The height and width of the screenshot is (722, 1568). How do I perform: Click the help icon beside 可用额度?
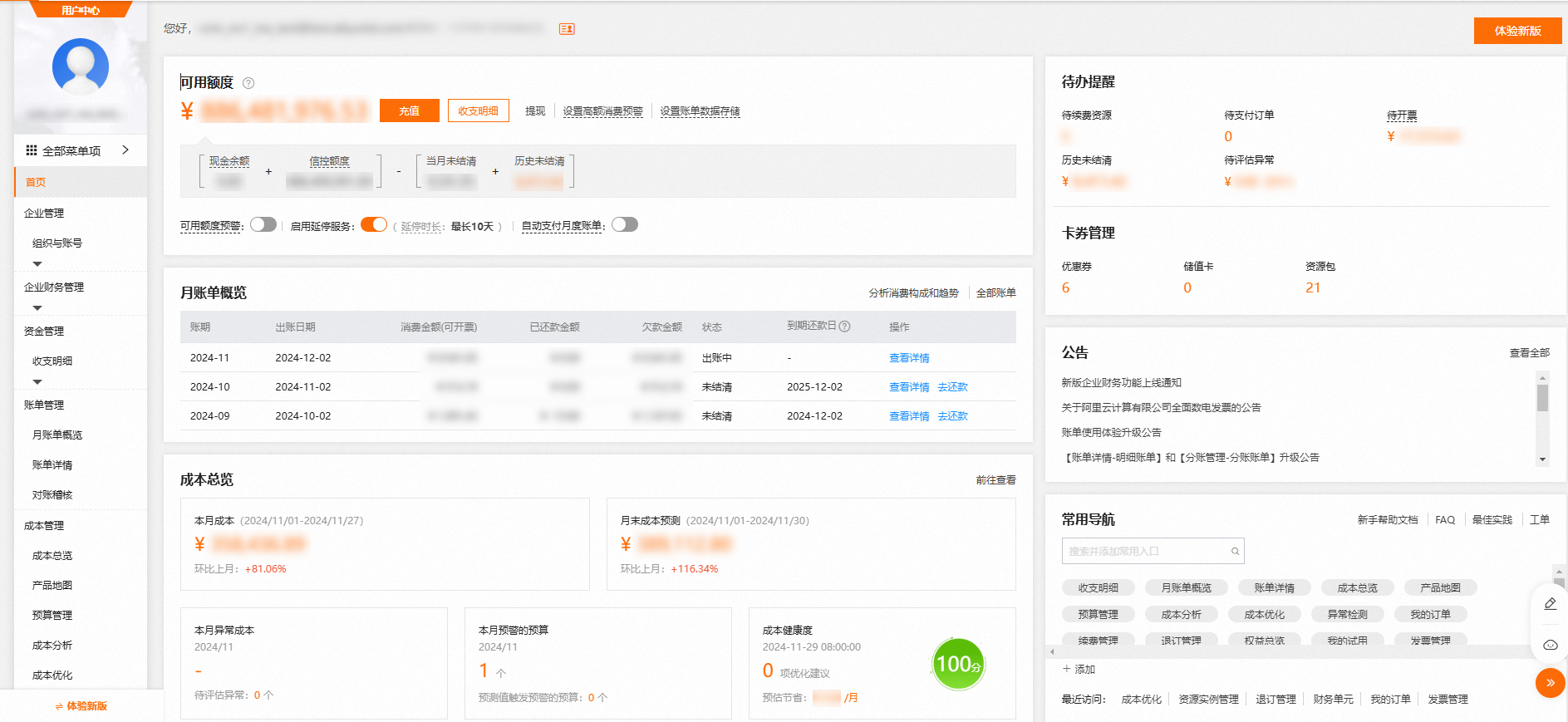click(248, 83)
